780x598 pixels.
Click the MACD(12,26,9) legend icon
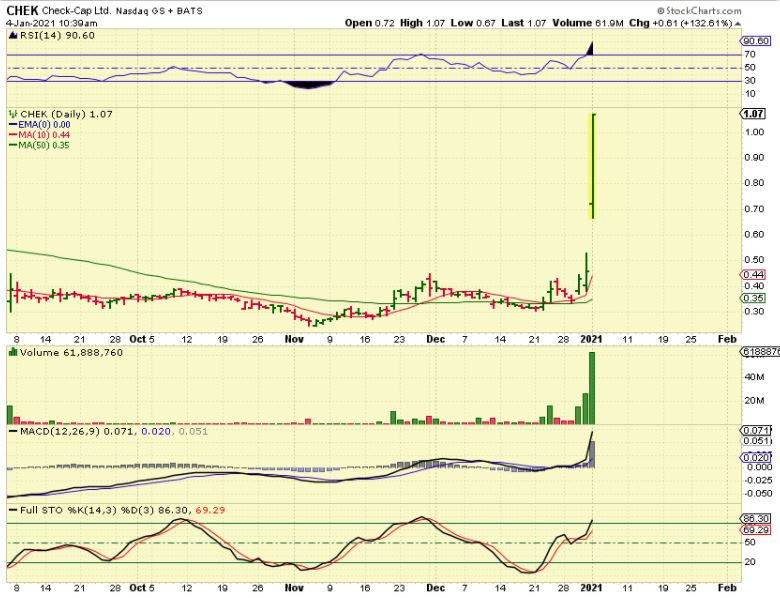click(x=13, y=430)
